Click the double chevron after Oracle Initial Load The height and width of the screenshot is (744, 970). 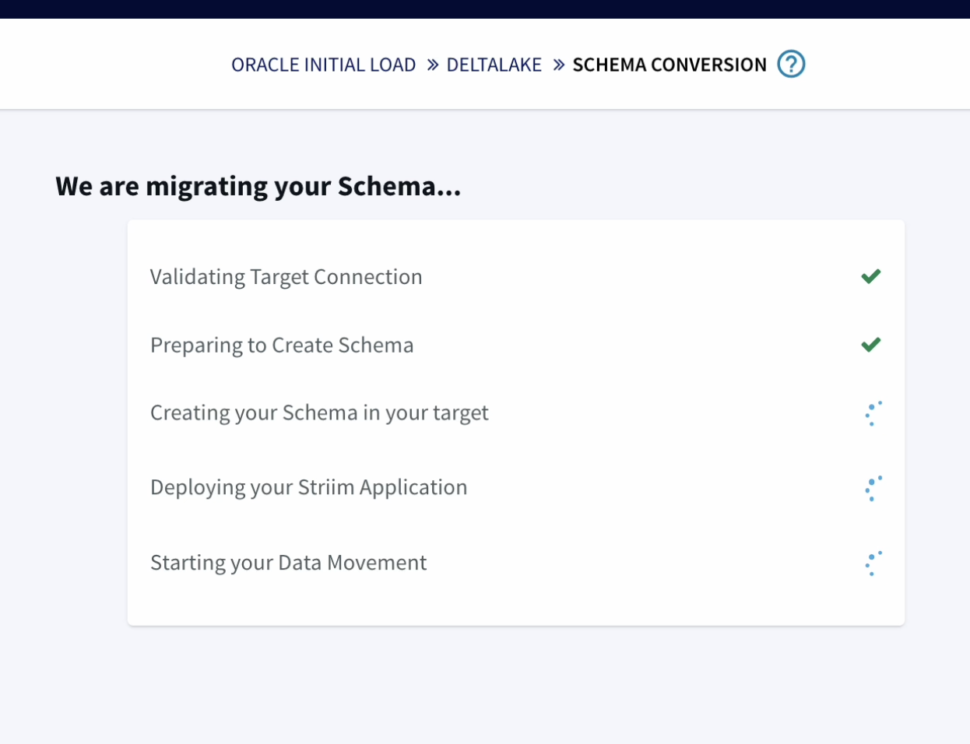click(x=432, y=65)
